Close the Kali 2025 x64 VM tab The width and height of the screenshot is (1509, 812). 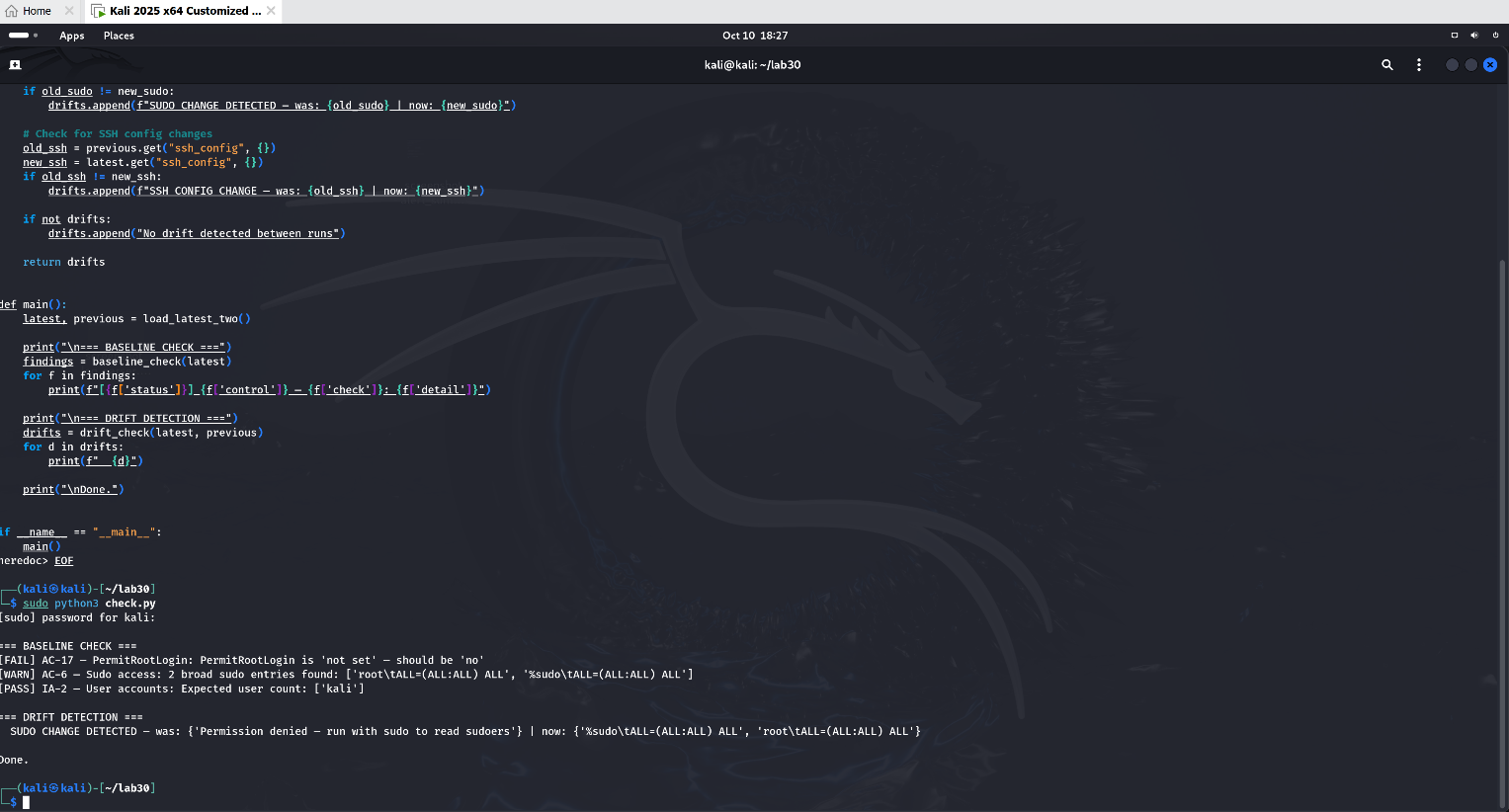pyautogui.click(x=271, y=11)
